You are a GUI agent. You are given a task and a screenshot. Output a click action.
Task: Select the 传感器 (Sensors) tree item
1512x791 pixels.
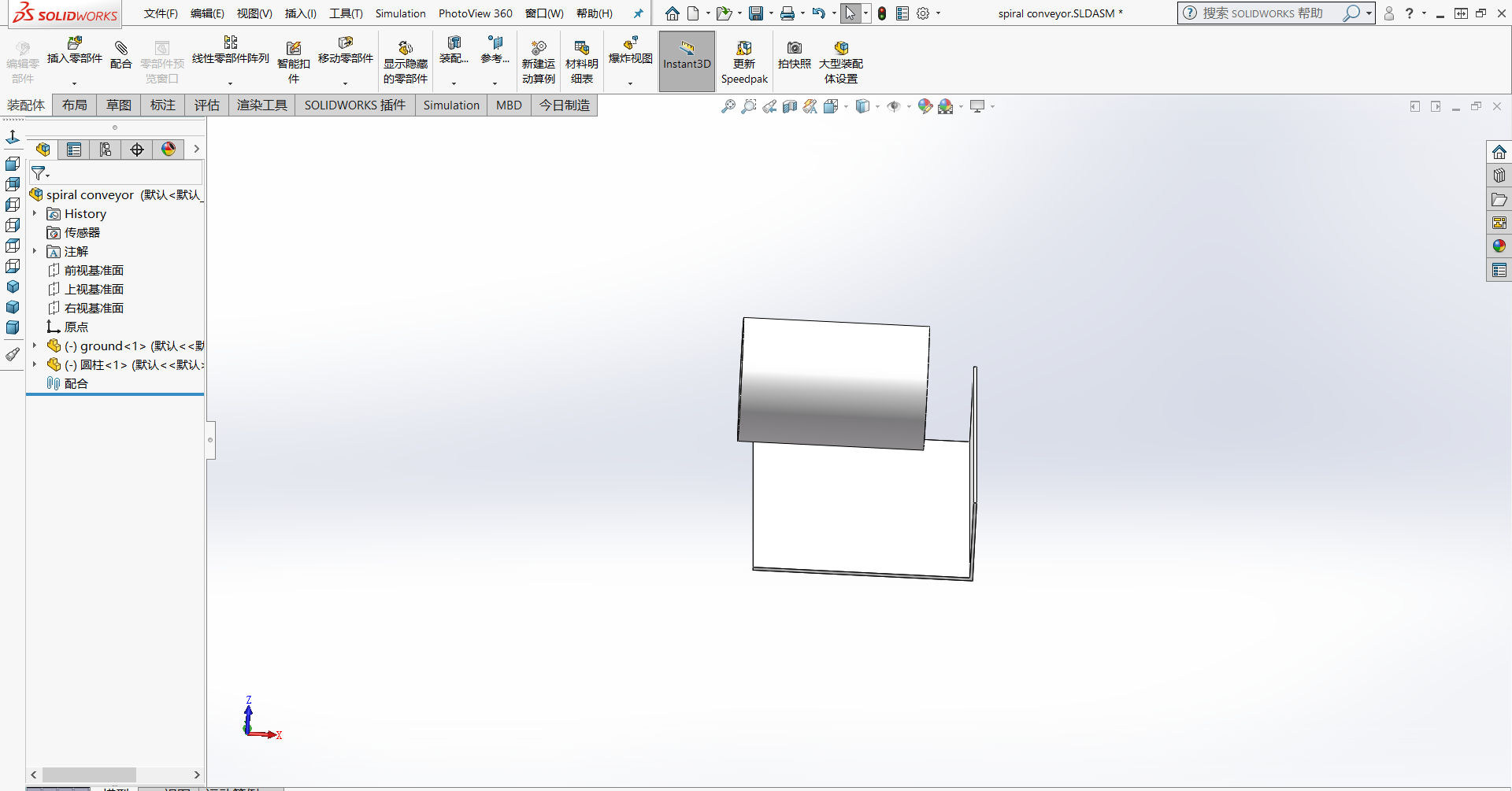coord(73,233)
